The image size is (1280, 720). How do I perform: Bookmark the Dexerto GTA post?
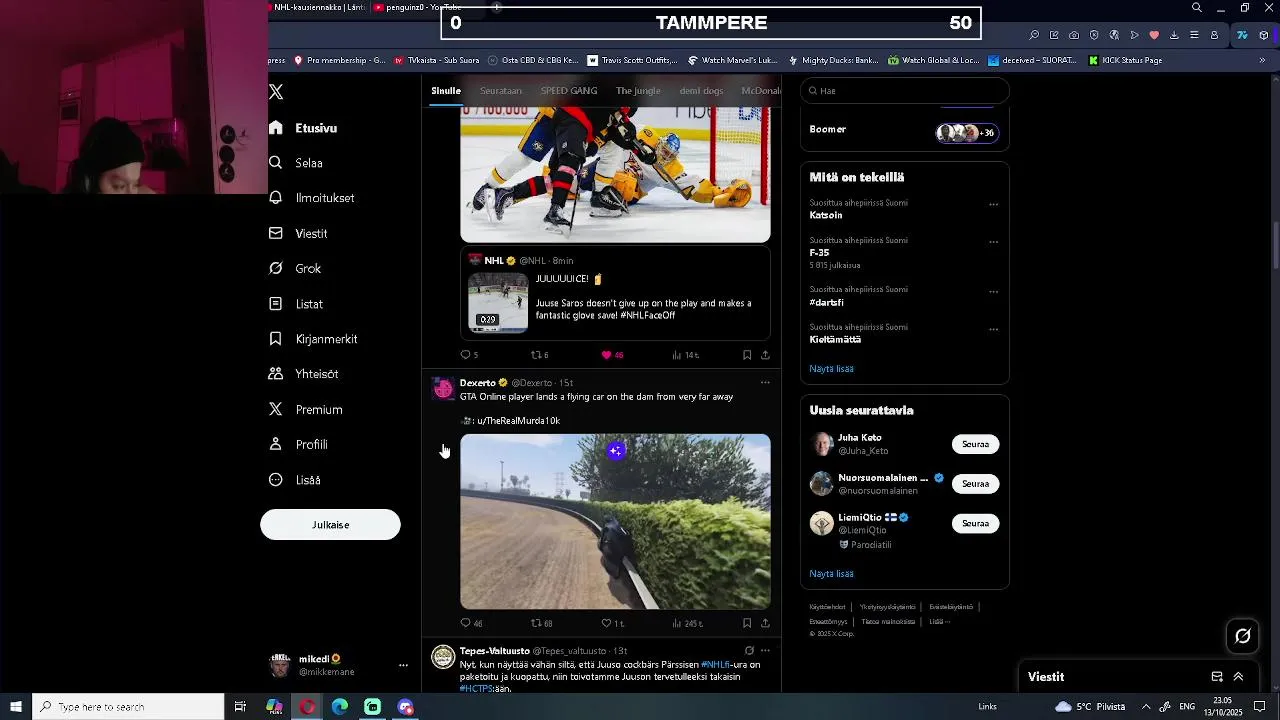(747, 623)
